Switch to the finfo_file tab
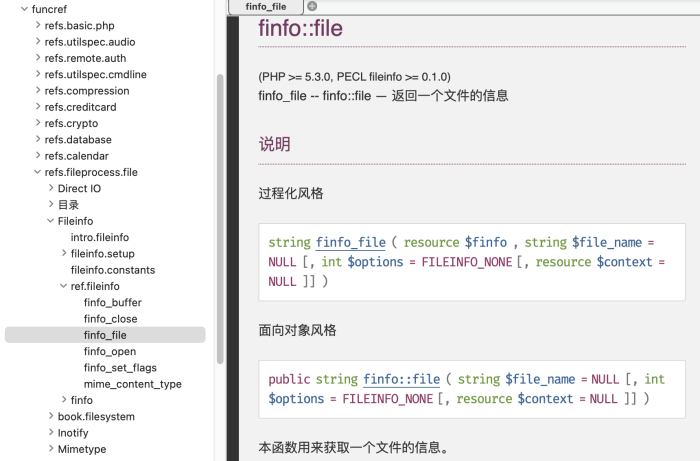 coord(266,7)
